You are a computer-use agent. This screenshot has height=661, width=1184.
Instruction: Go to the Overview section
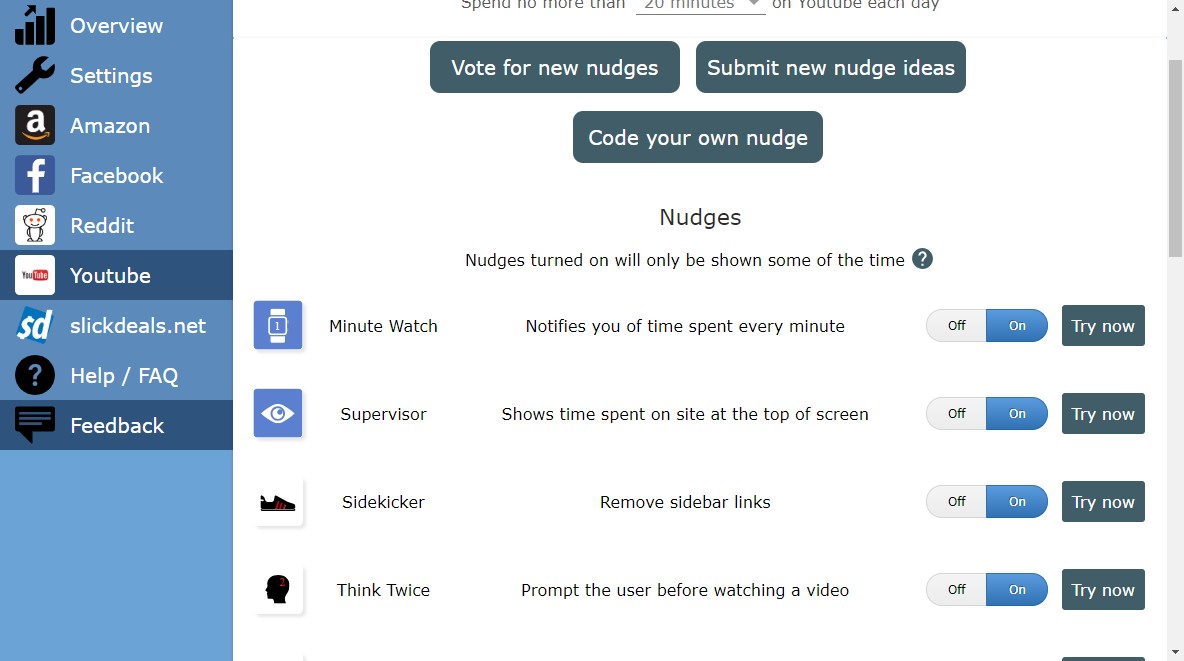tap(115, 25)
